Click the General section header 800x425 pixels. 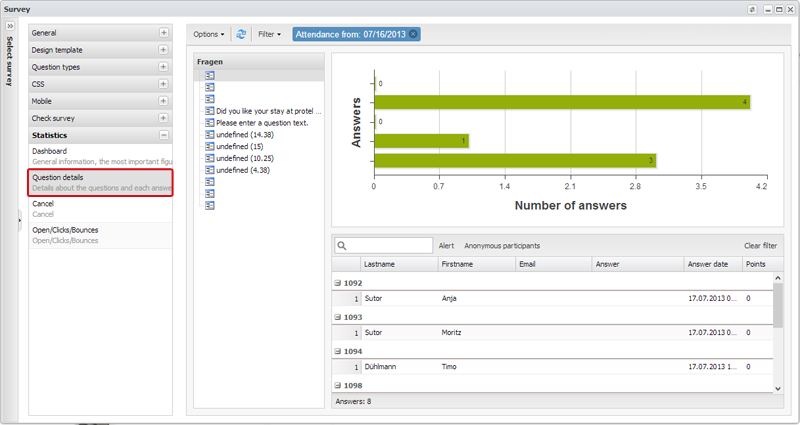coord(101,33)
